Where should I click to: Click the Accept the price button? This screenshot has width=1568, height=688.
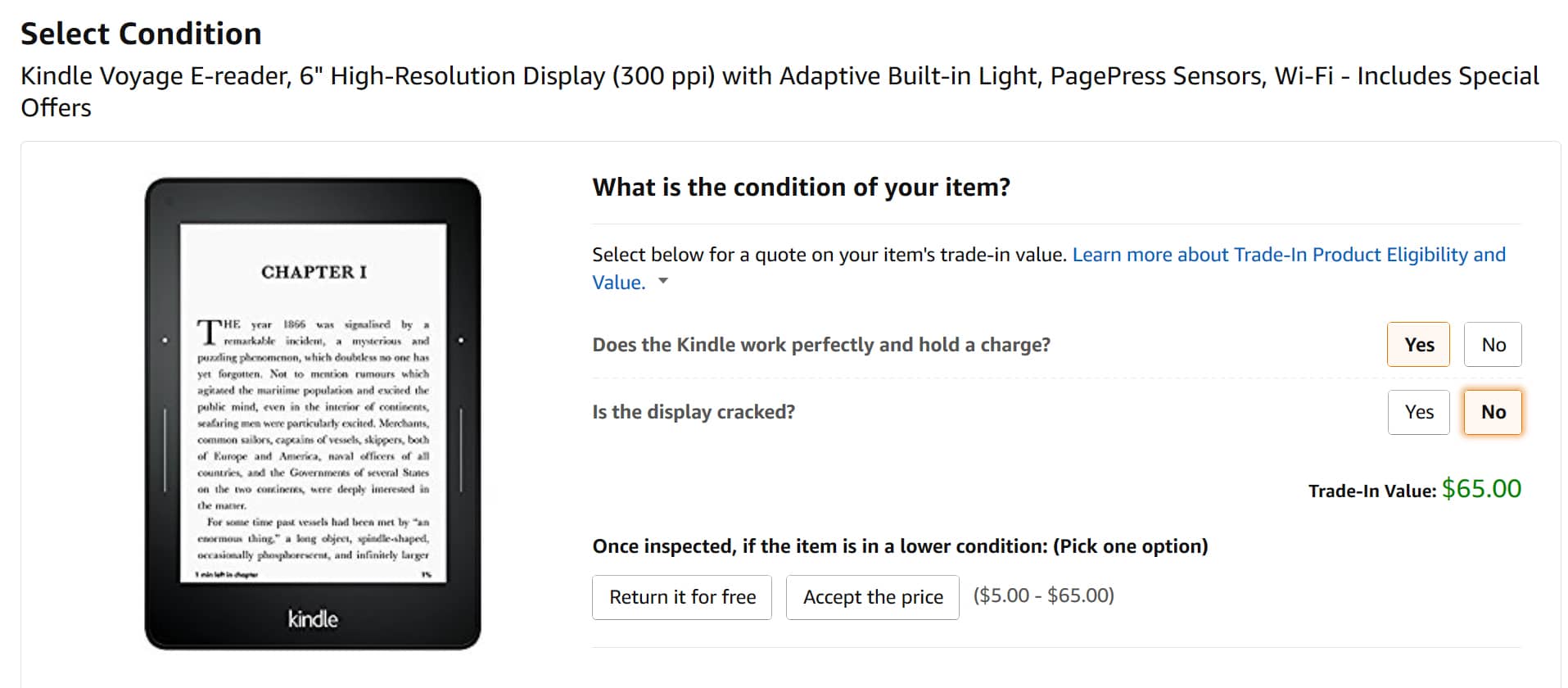pos(872,597)
